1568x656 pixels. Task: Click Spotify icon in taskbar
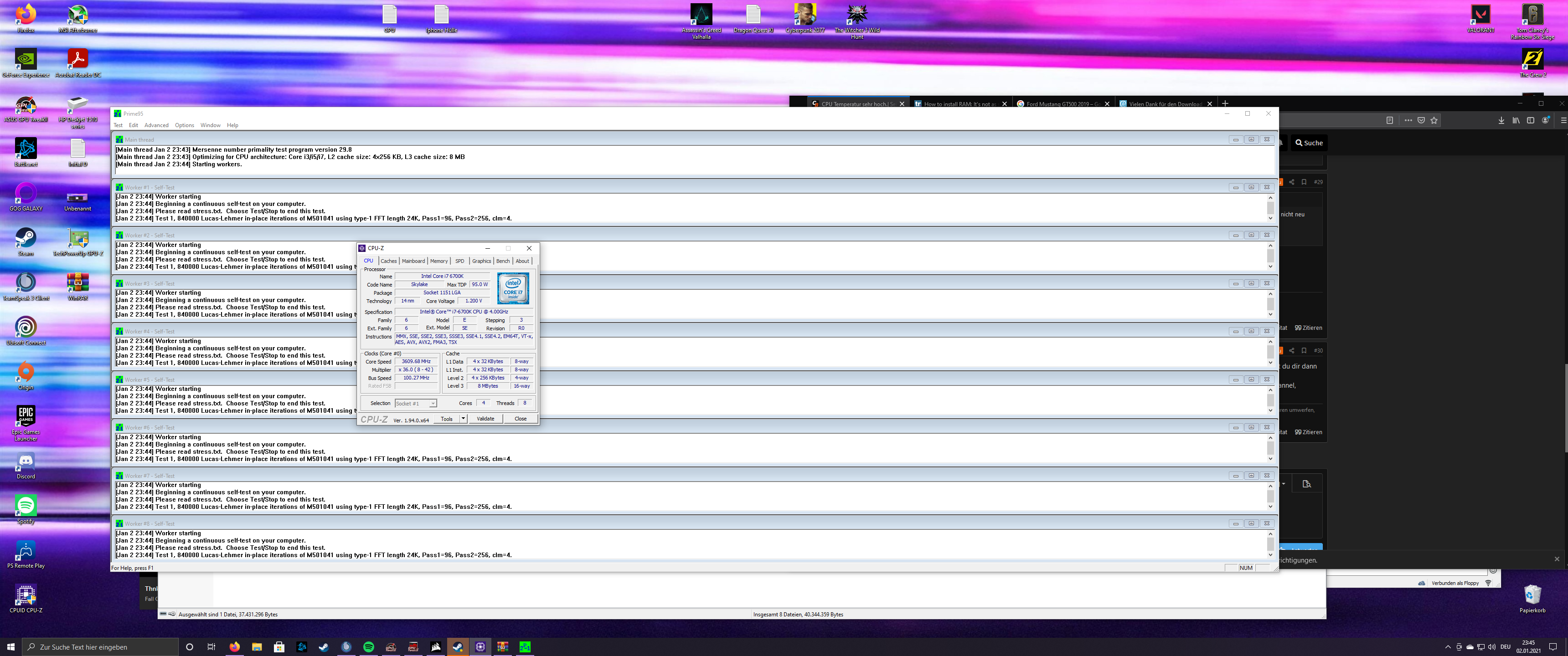click(368, 647)
